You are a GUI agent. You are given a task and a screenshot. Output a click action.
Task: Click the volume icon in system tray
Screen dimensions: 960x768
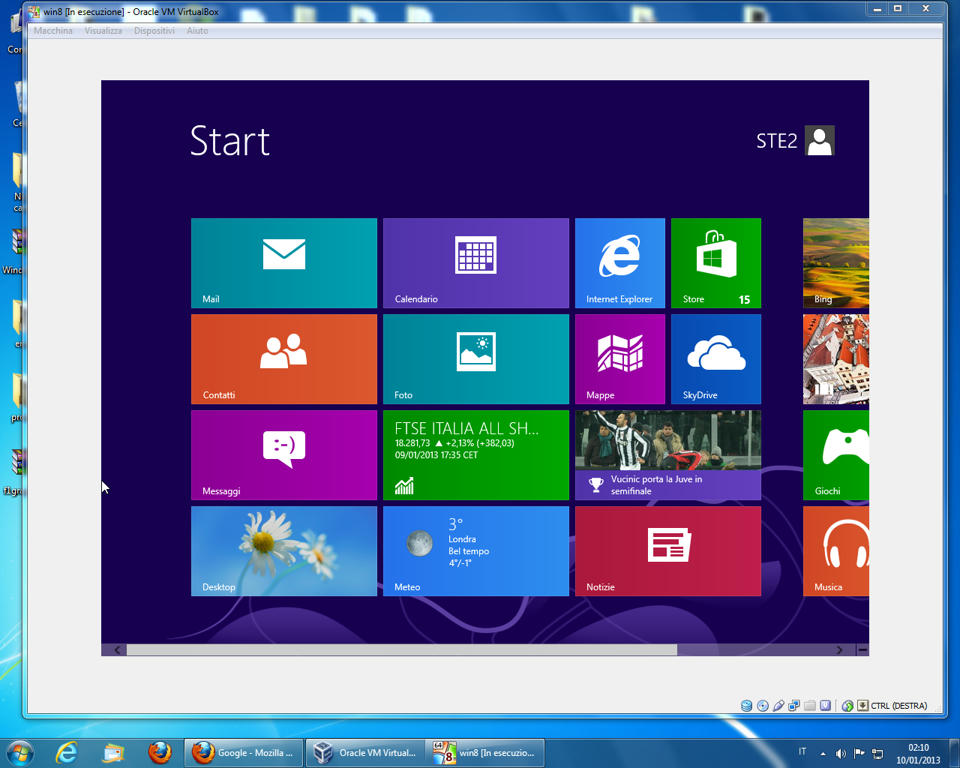(x=841, y=753)
